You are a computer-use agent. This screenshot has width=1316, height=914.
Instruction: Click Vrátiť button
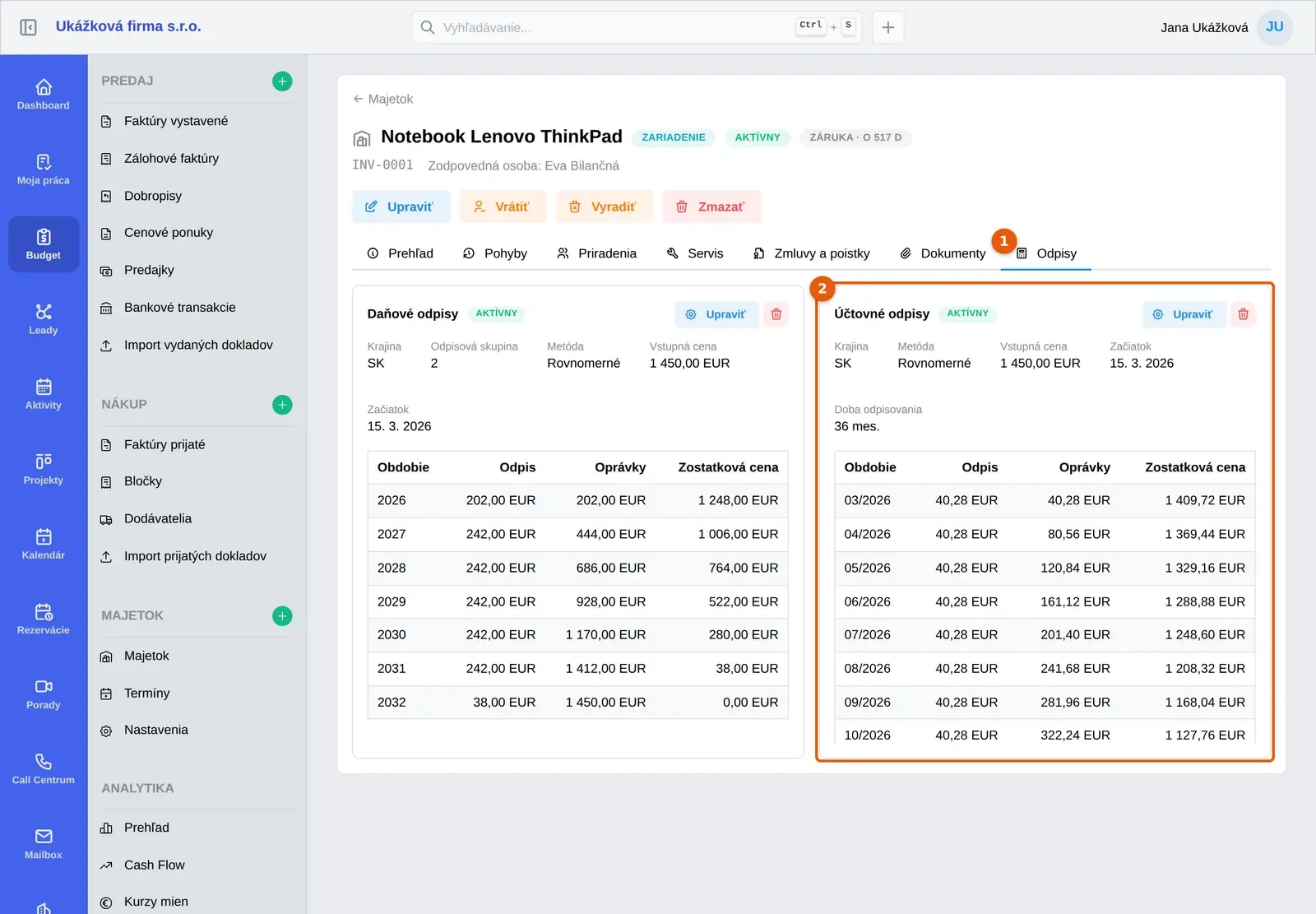503,206
